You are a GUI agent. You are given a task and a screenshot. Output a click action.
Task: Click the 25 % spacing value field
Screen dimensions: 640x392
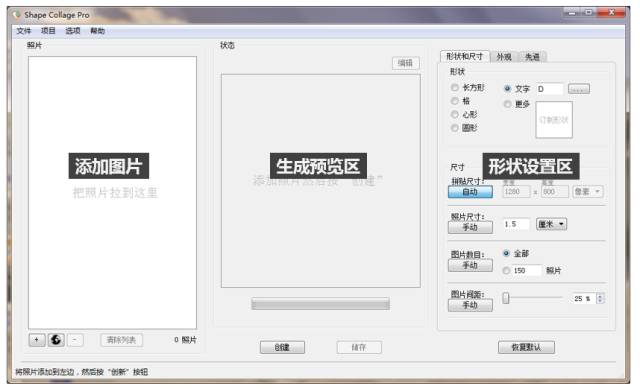pyautogui.click(x=584, y=298)
